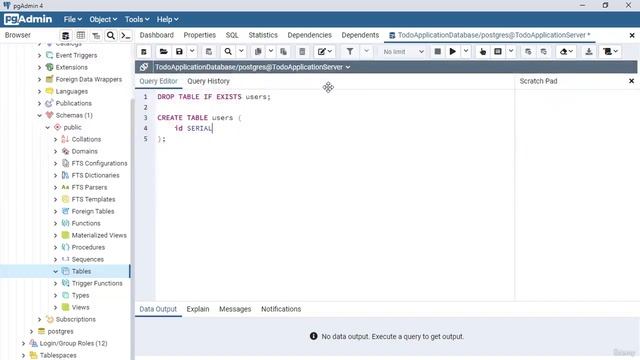Click Browser panel PSQL terminal icon
The width and height of the screenshot is (640, 360).
click(126, 36)
